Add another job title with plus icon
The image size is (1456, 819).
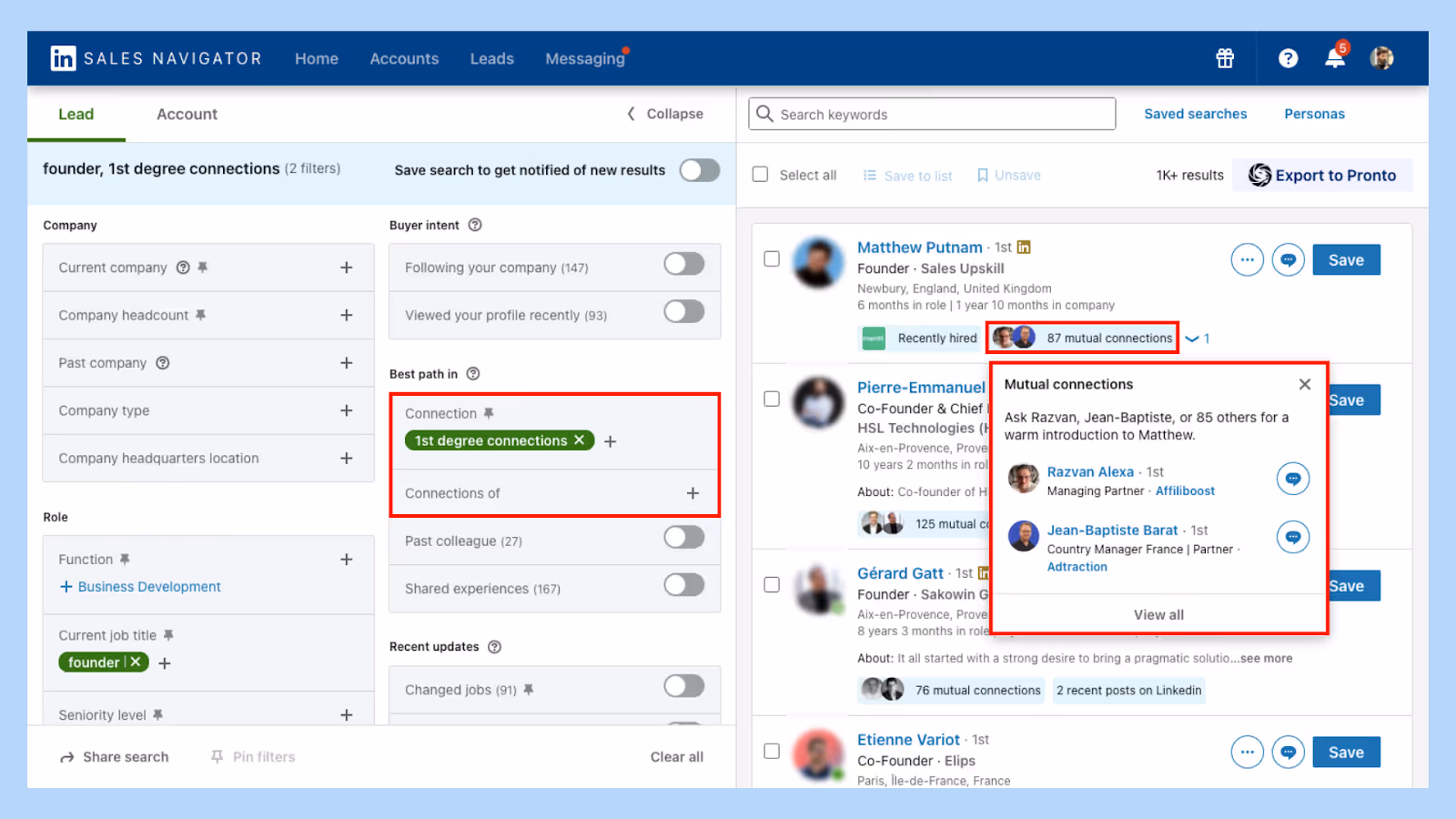click(165, 663)
